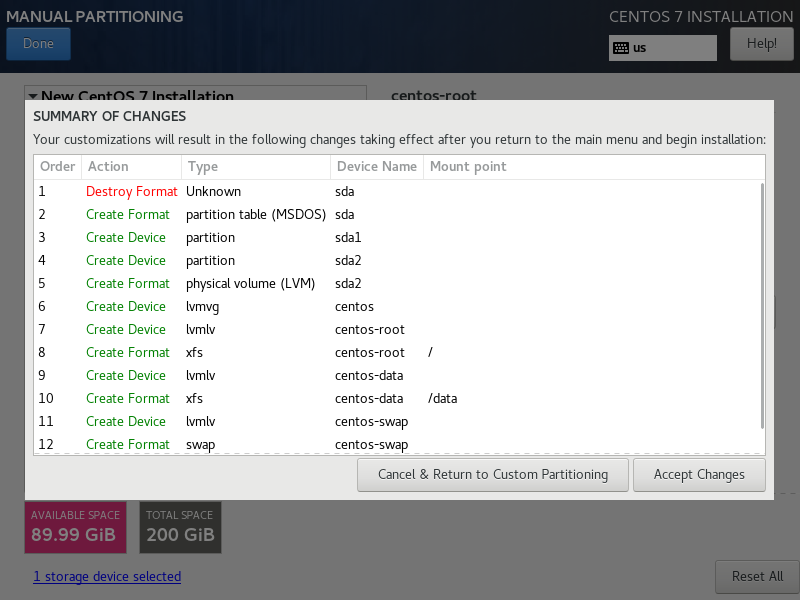Click the summary list vertical scrollbar
Screen dimensions: 800x600
762,300
